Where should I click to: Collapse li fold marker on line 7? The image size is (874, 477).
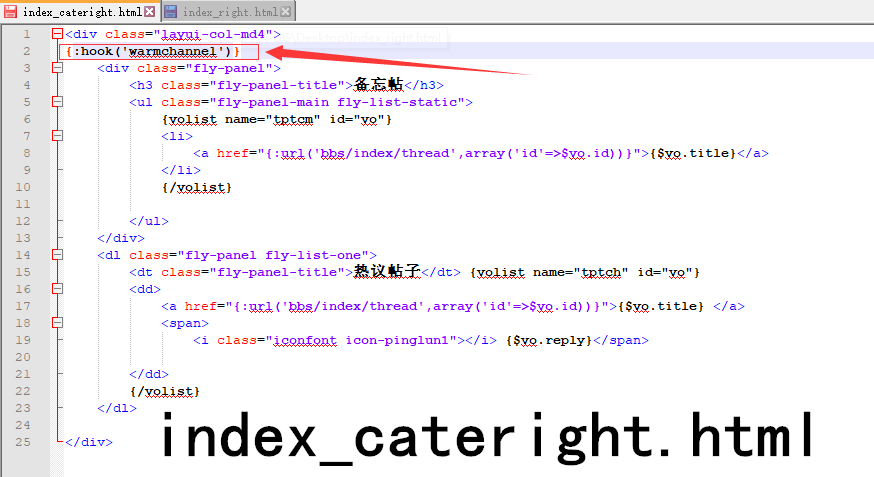pyautogui.click(x=57, y=136)
